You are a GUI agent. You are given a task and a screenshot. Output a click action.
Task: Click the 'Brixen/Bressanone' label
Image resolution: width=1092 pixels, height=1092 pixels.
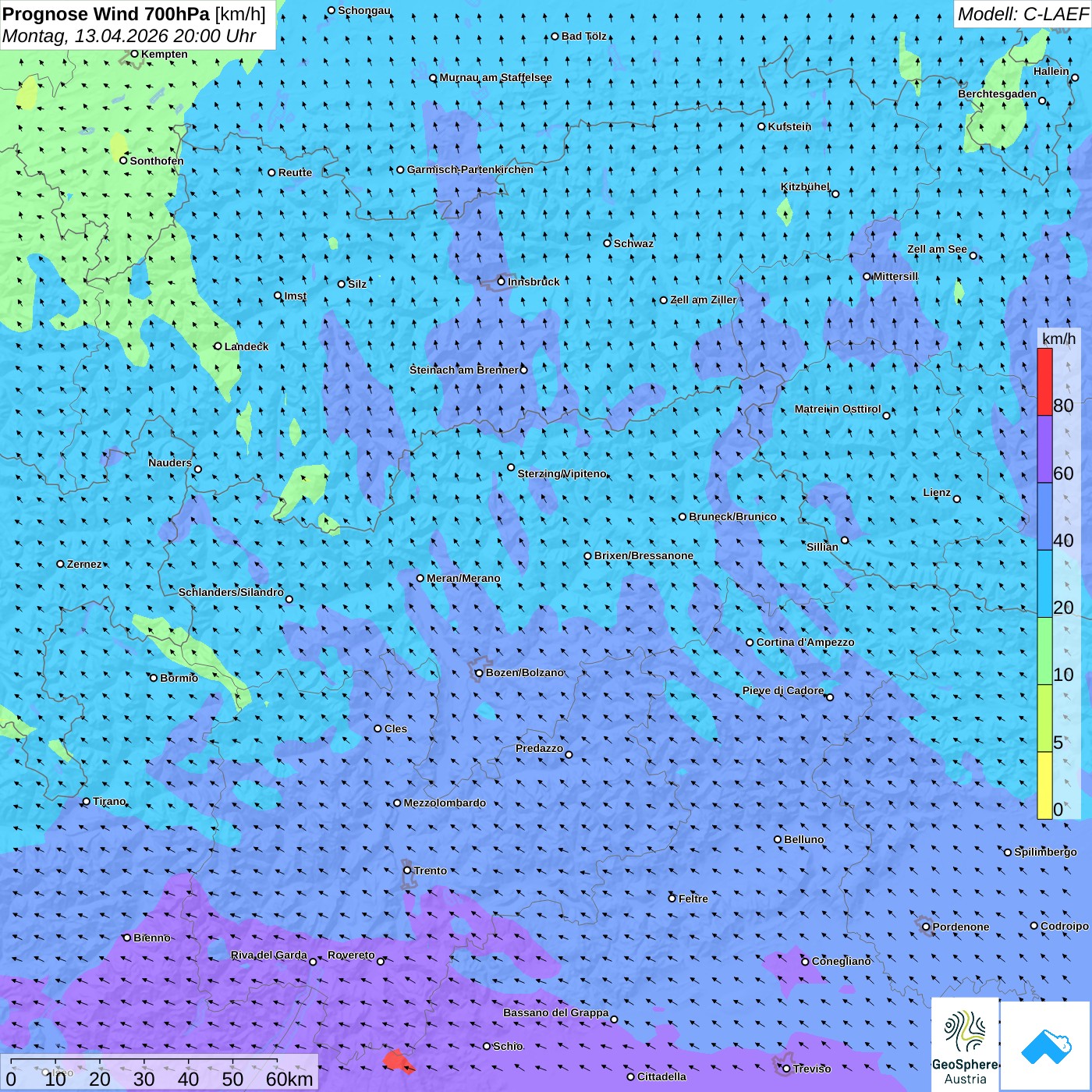pyautogui.click(x=643, y=555)
